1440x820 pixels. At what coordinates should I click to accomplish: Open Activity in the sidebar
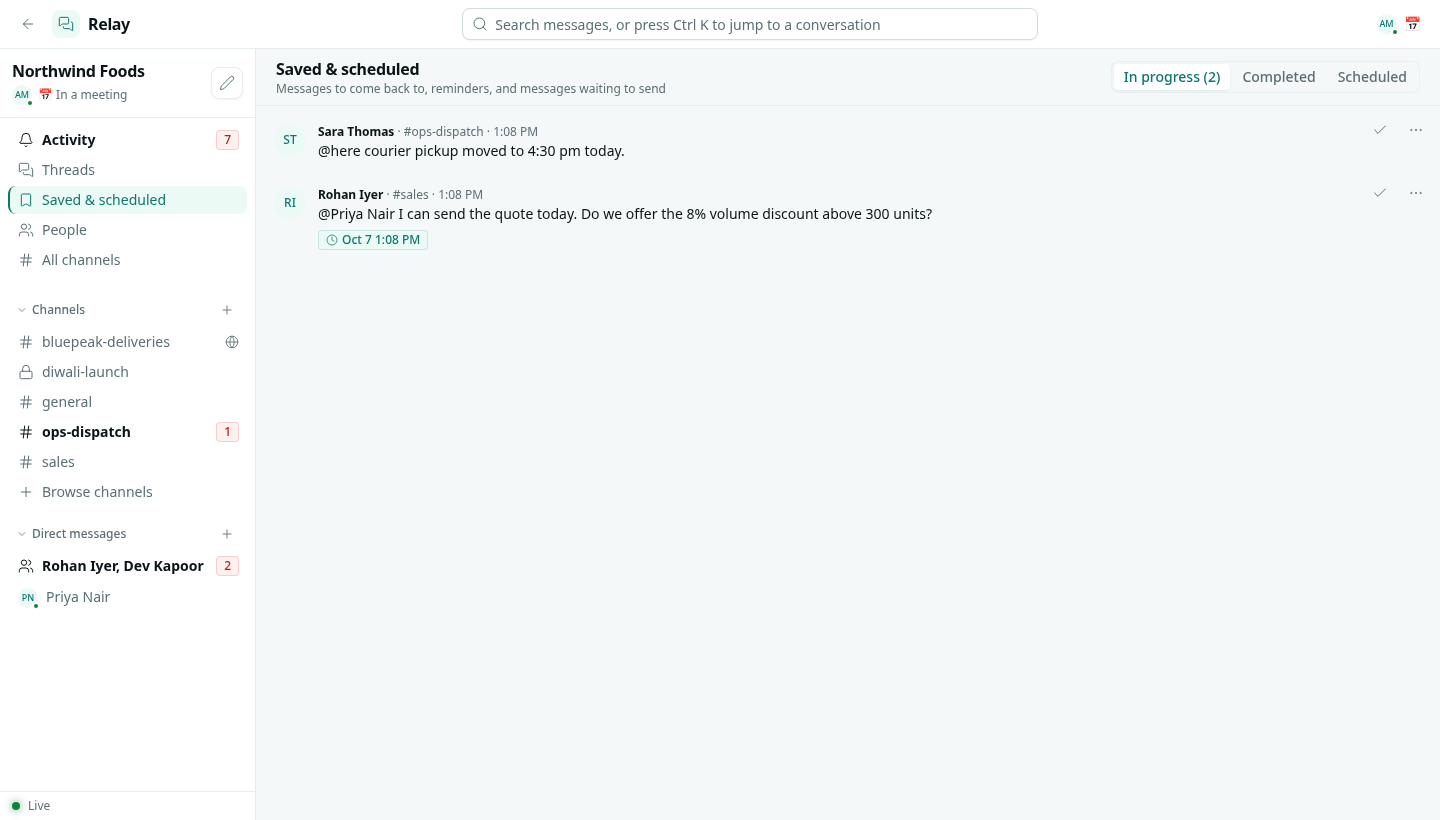128,140
